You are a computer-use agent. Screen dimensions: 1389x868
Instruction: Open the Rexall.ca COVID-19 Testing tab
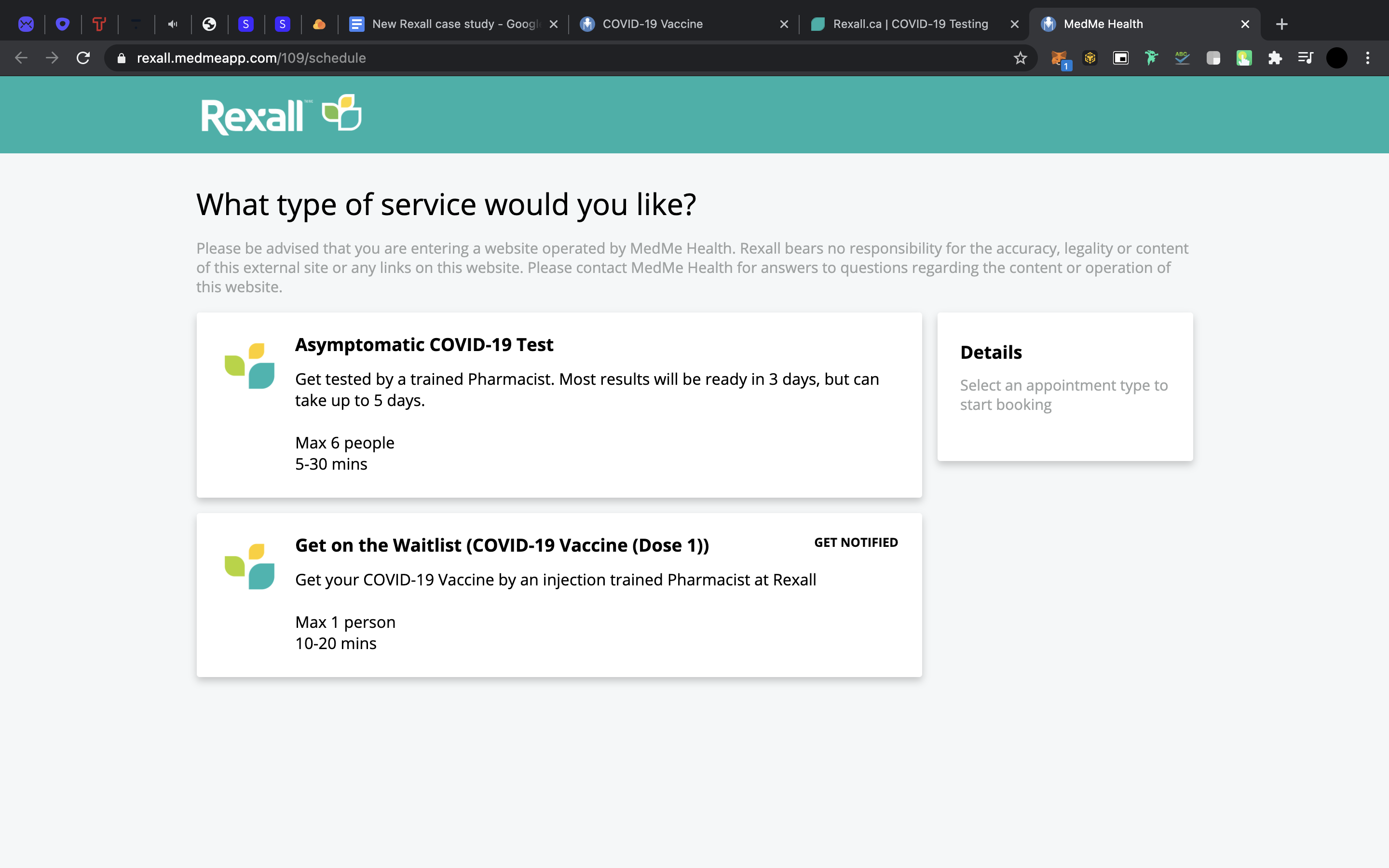910,24
